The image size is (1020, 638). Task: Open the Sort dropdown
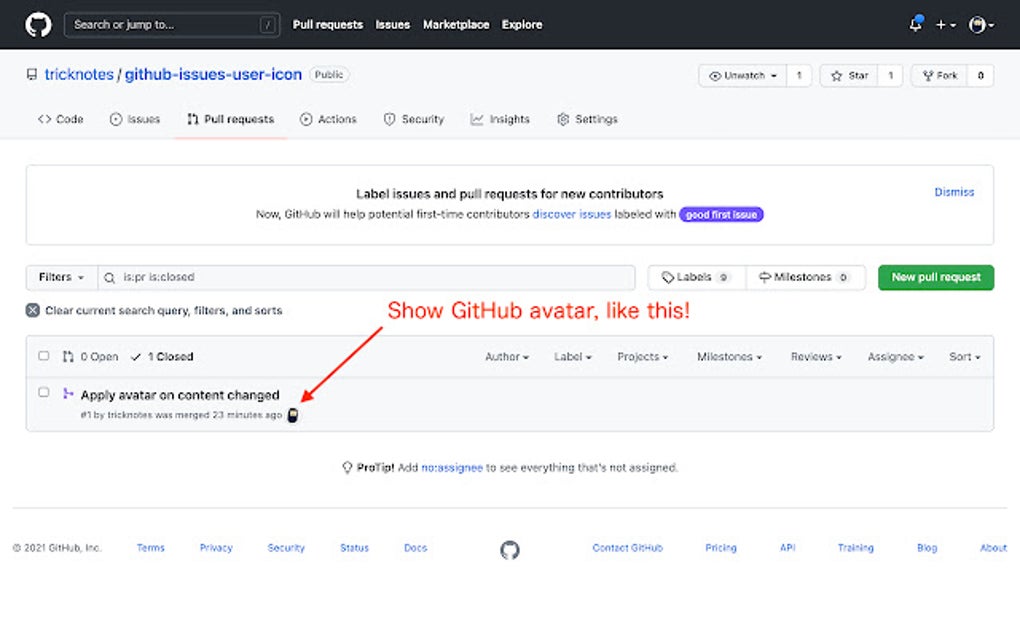click(963, 356)
